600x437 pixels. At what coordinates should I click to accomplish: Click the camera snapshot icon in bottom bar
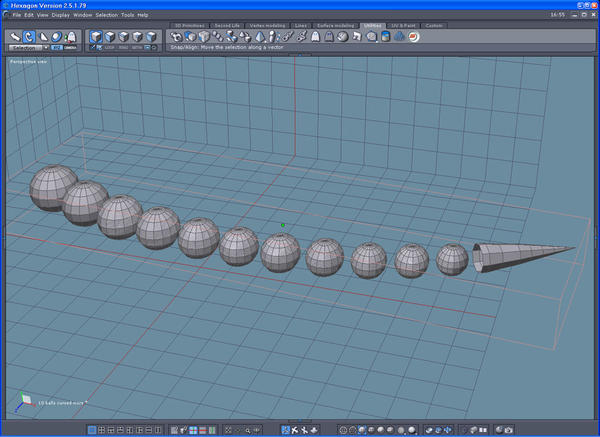pyautogui.click(x=509, y=430)
